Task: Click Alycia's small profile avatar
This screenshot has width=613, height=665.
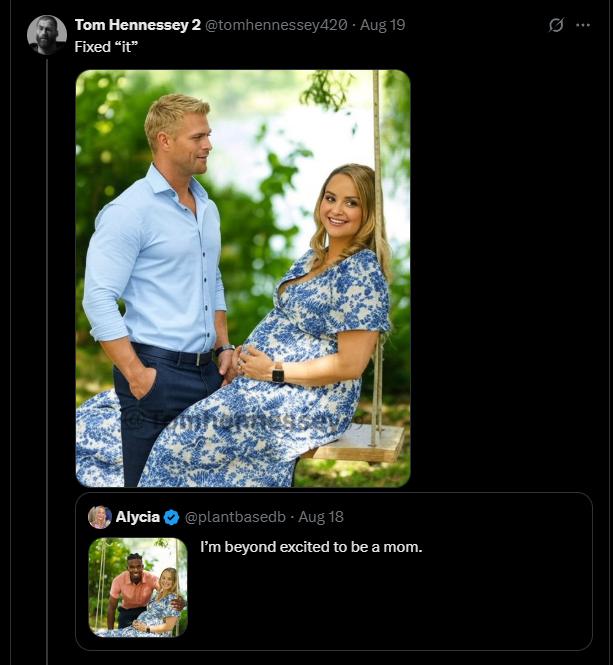Action: 100,517
